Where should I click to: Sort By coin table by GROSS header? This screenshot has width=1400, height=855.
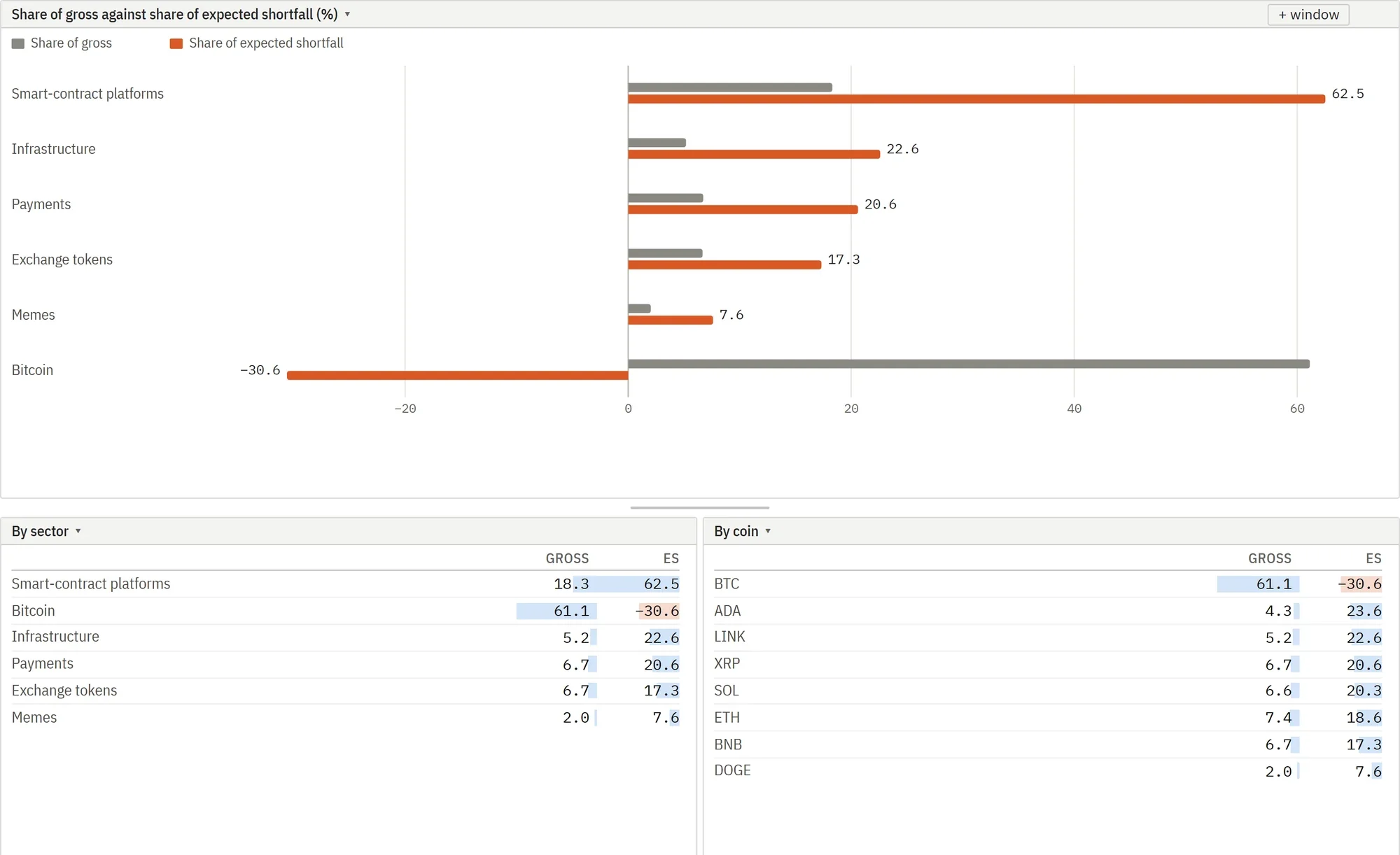pos(1270,558)
